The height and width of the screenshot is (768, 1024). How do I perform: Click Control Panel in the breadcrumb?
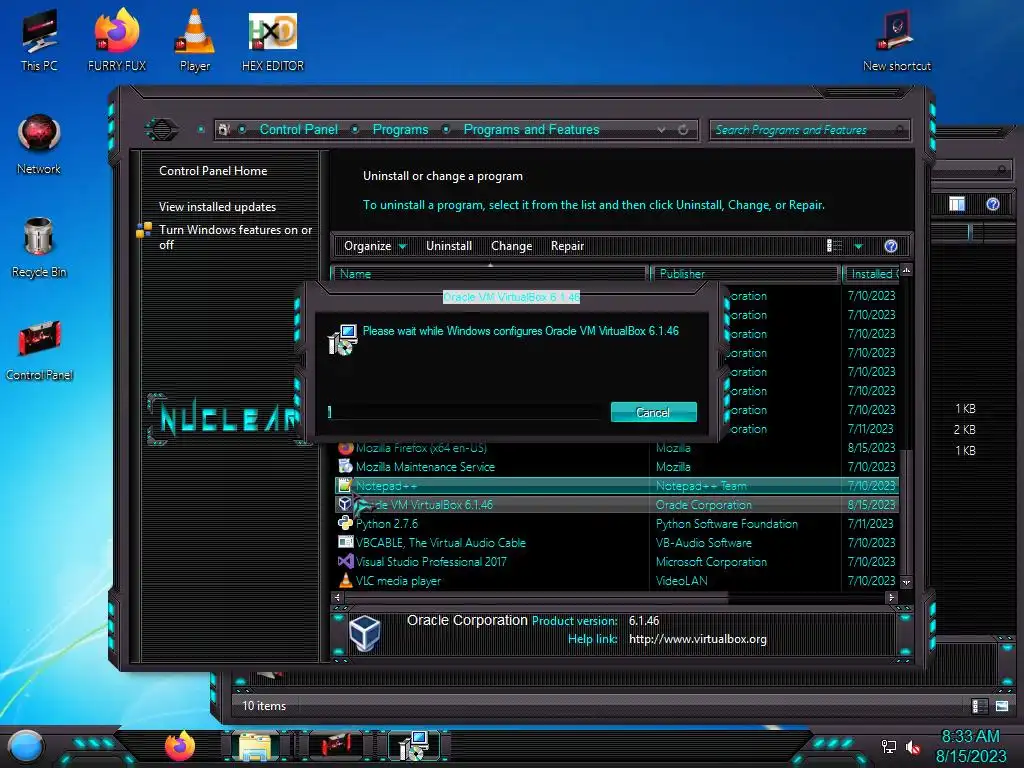click(298, 129)
